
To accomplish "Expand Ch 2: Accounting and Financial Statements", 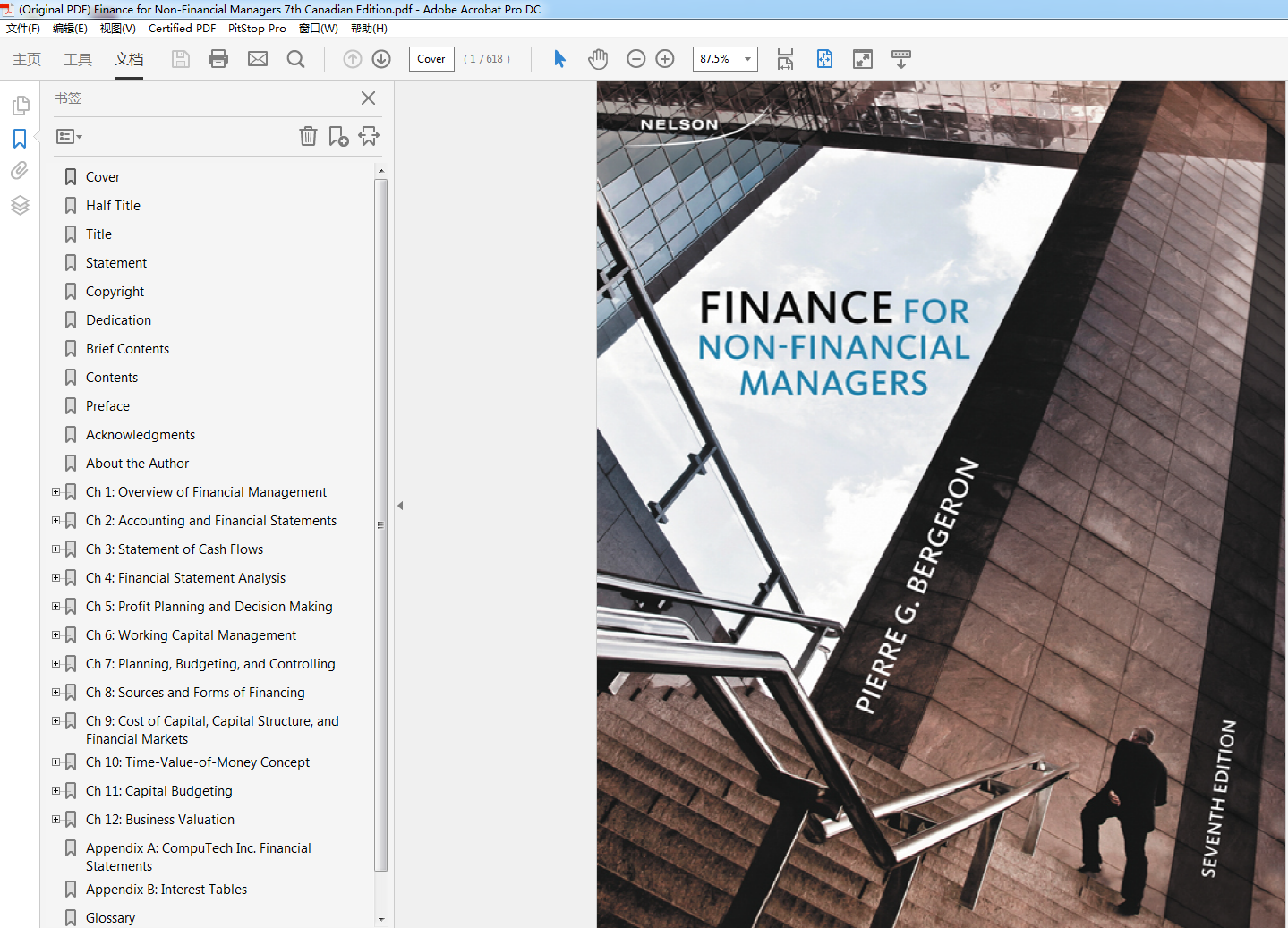I will [55, 521].
